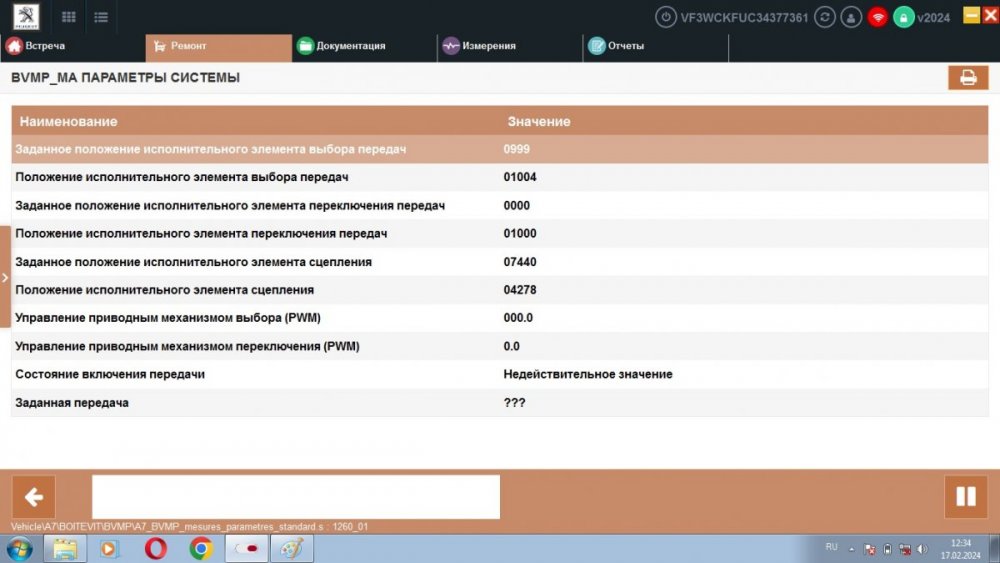Select row Заданная передача
Image resolution: width=1000 pixels, height=563 pixels.
click(500, 402)
